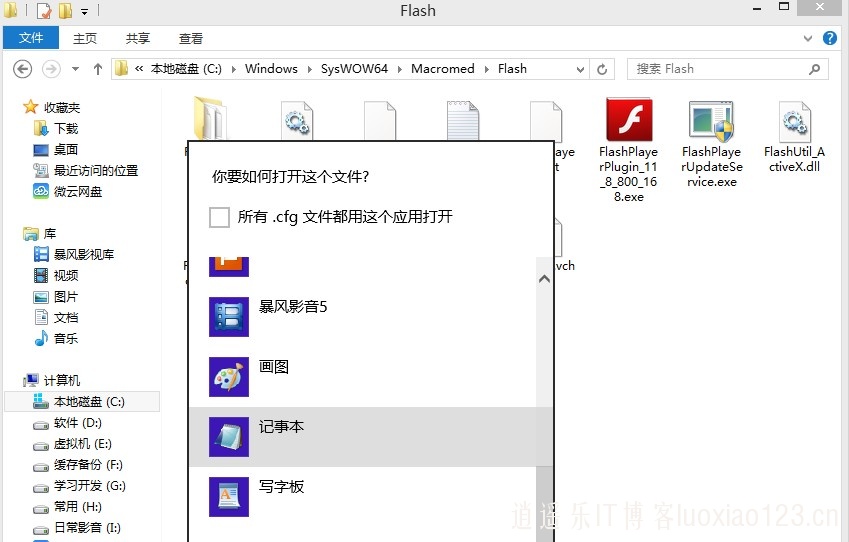Screen dimensions: 849x542
Task: Click the search magnifier icon
Action: (814, 69)
